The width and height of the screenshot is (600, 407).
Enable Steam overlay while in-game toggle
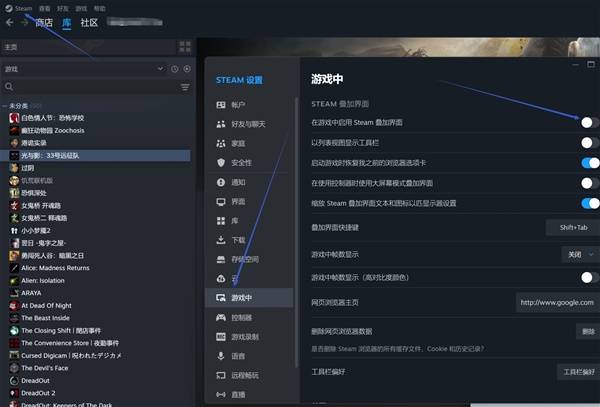tap(590, 122)
